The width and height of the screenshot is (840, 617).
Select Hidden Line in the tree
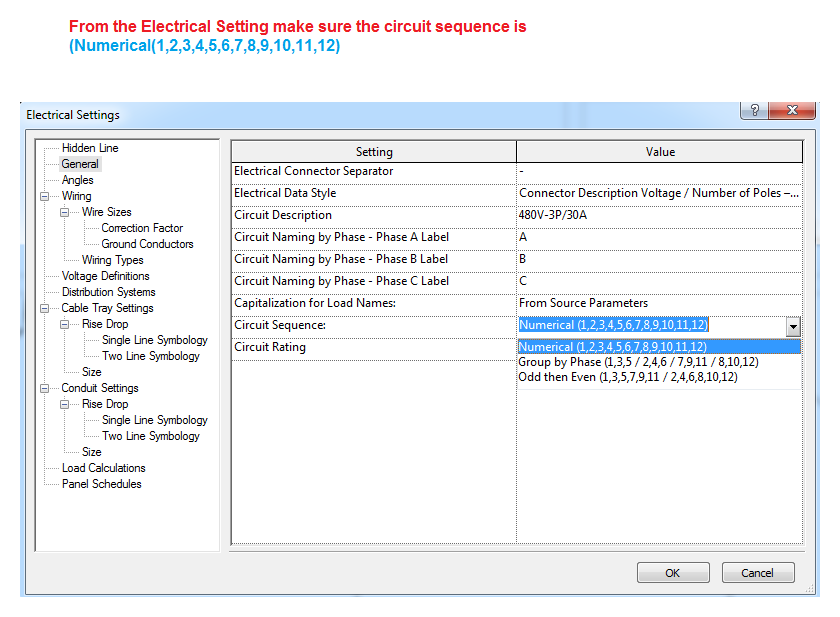tap(90, 148)
